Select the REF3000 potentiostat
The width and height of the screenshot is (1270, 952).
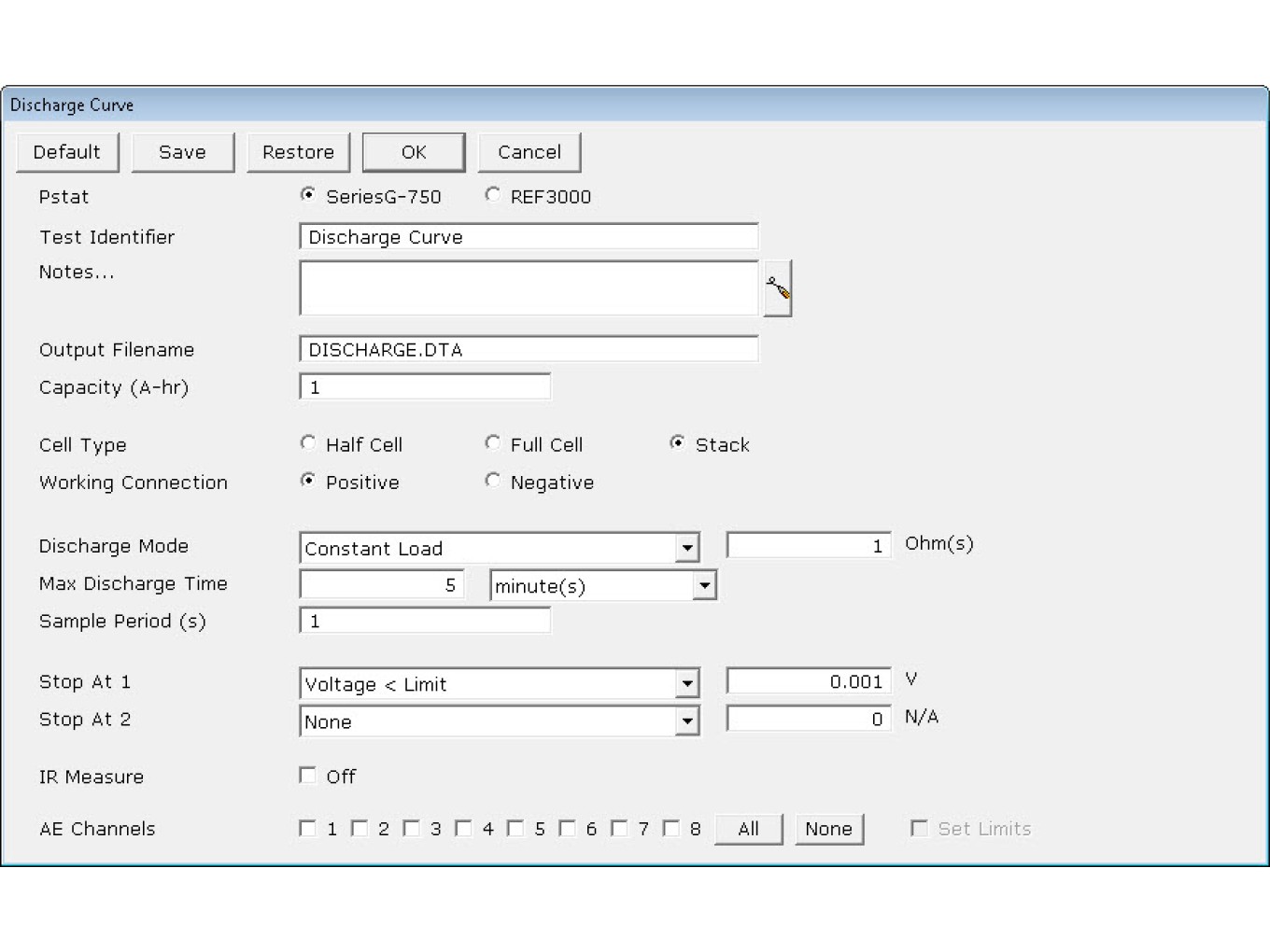[x=492, y=195]
